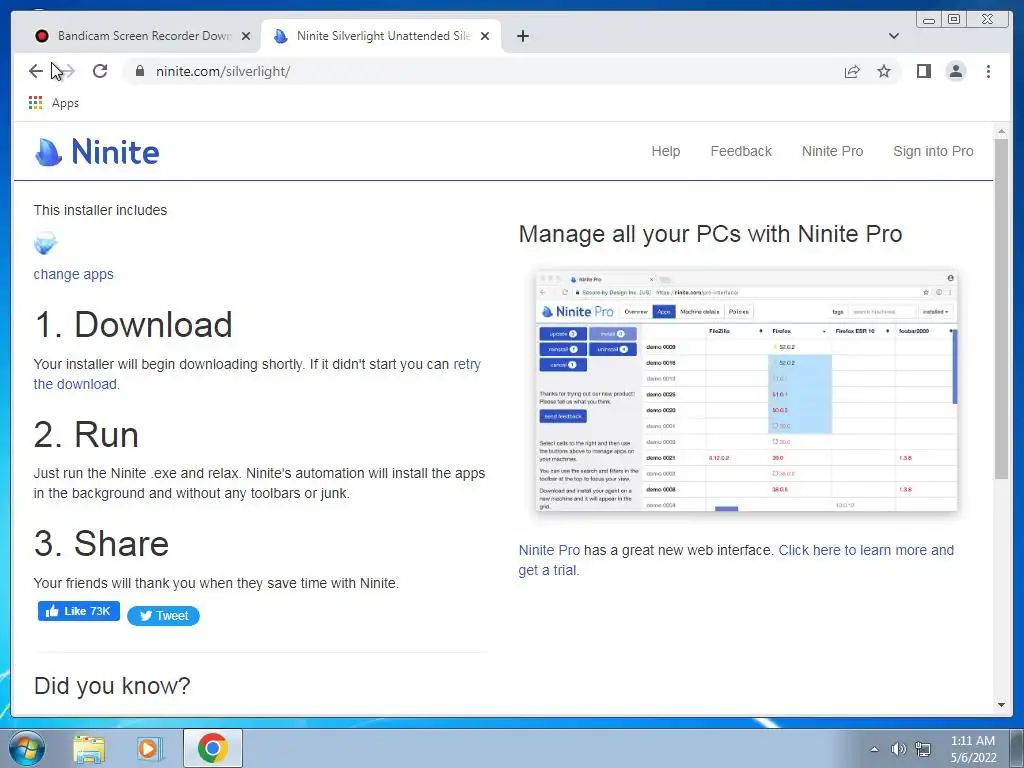Image resolution: width=1024 pixels, height=768 pixels.
Task: Open Windows Explorer from taskbar
Action: (89, 748)
